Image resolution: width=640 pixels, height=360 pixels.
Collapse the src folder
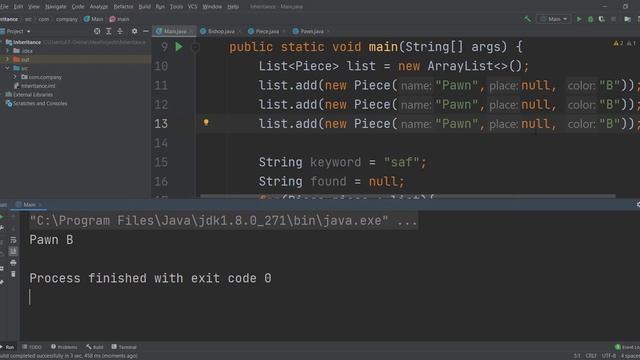click(7, 68)
